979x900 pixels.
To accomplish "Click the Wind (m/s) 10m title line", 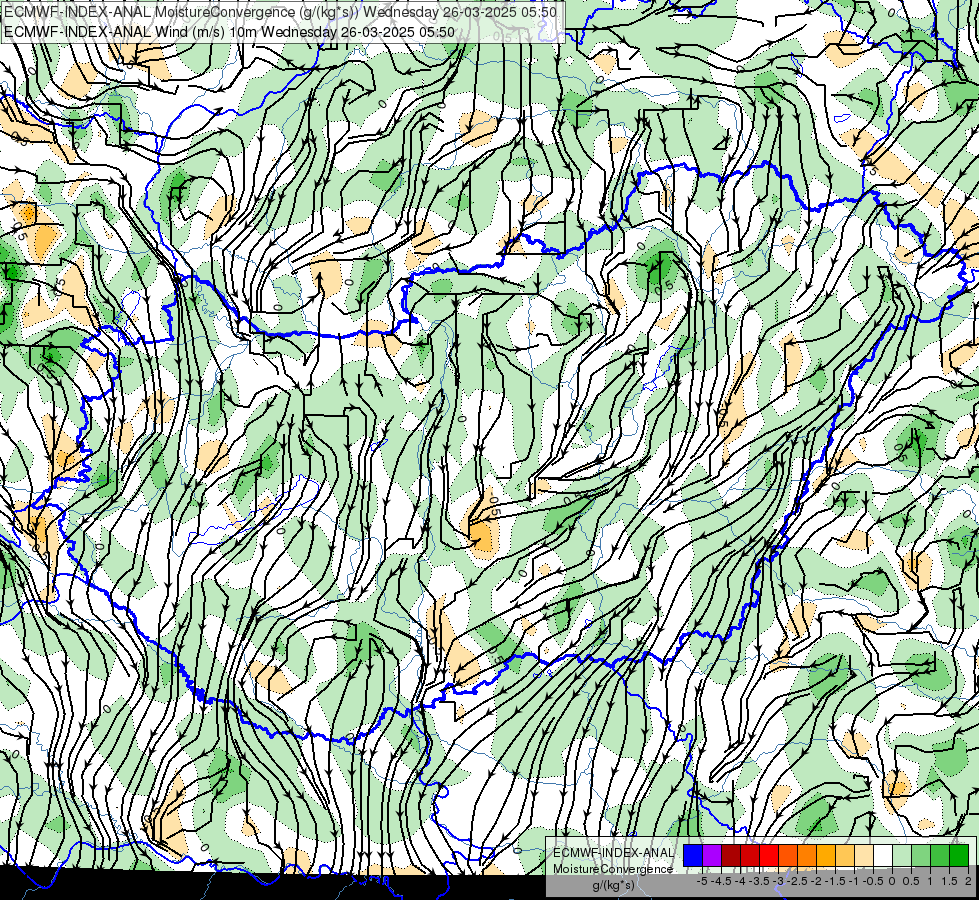I will (229, 32).
